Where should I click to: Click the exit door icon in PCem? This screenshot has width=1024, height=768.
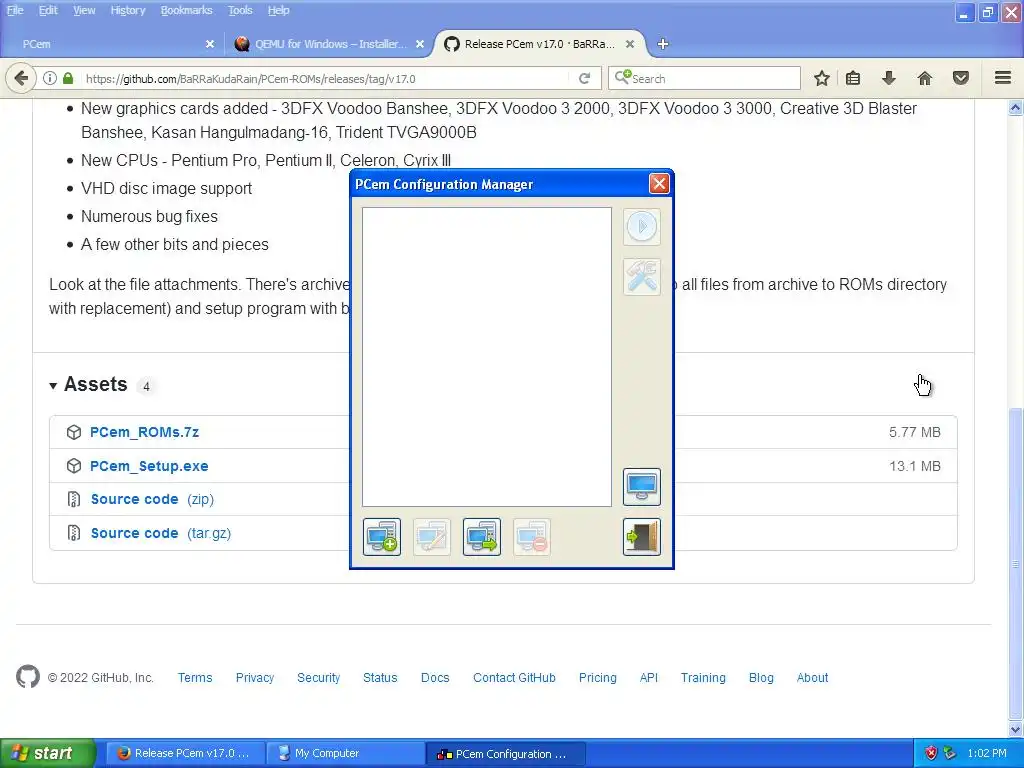(x=642, y=537)
